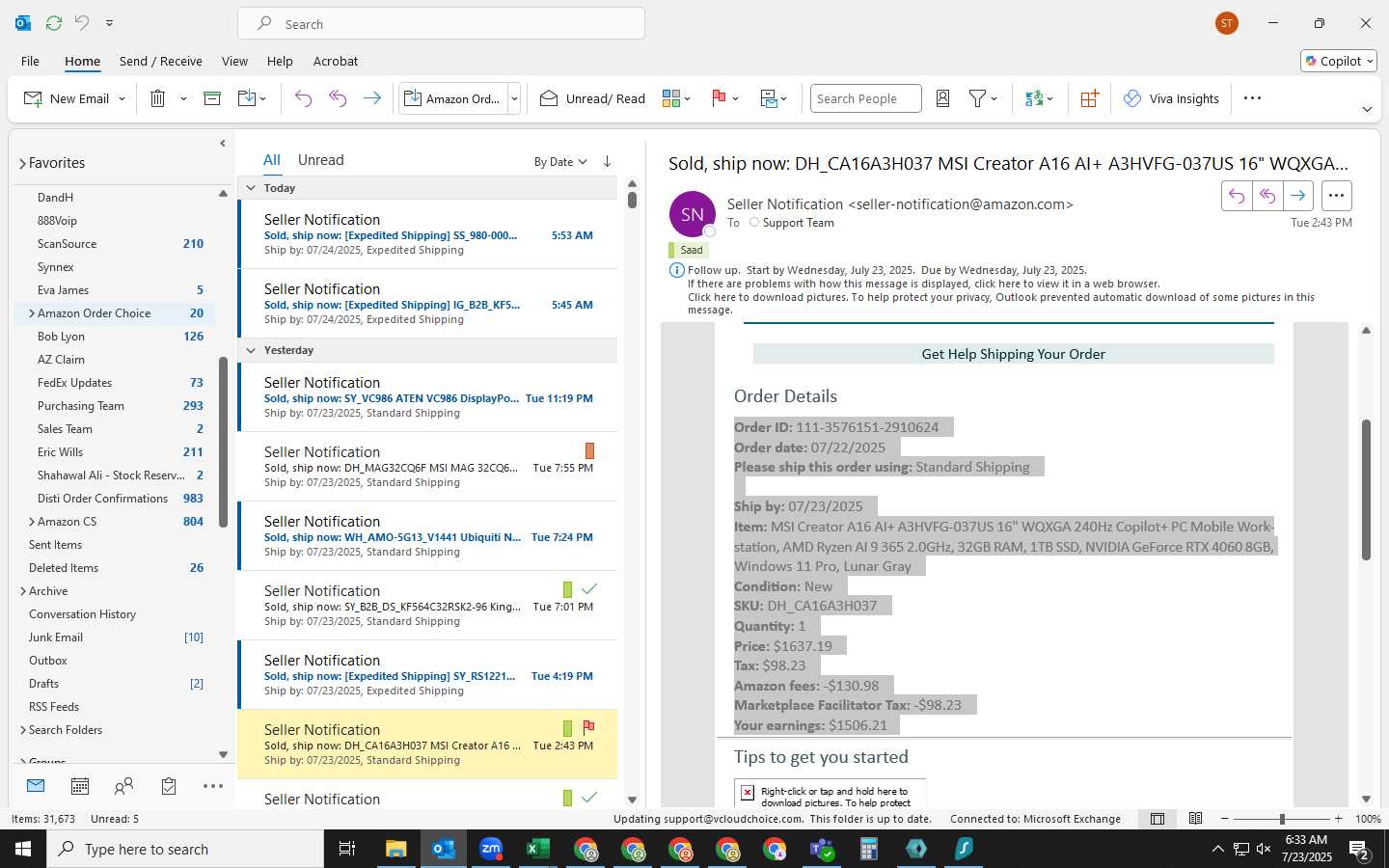The height and width of the screenshot is (868, 1389).
Task: Click Reply icon in reading pane header
Action: [x=1237, y=196]
